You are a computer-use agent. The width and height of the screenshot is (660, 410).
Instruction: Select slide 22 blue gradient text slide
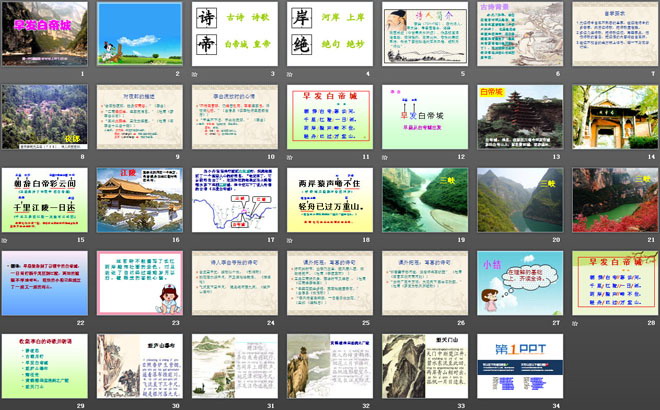point(45,283)
